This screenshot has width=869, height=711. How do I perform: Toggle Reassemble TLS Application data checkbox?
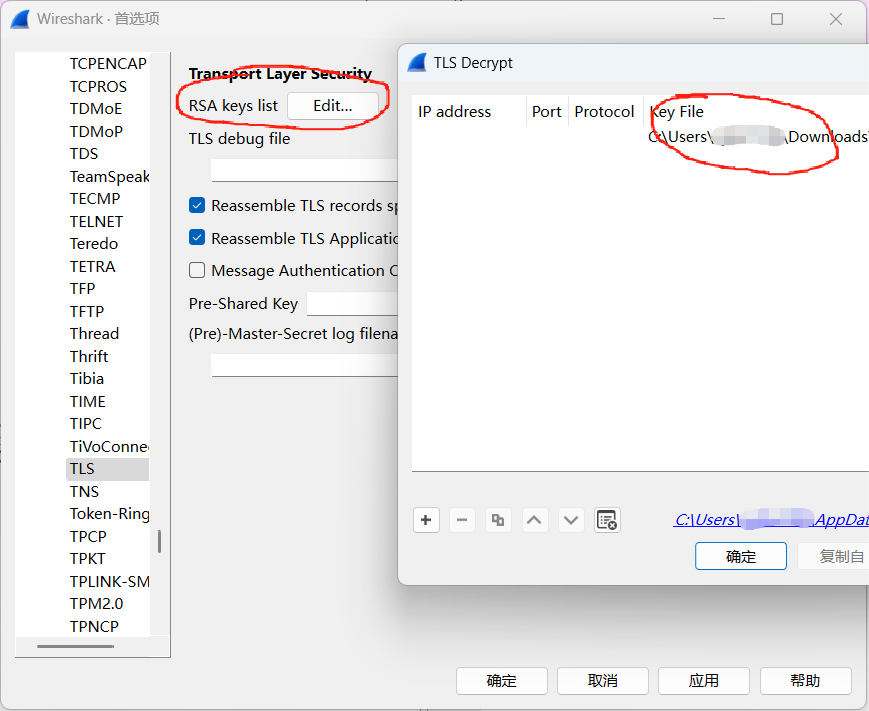coord(197,238)
